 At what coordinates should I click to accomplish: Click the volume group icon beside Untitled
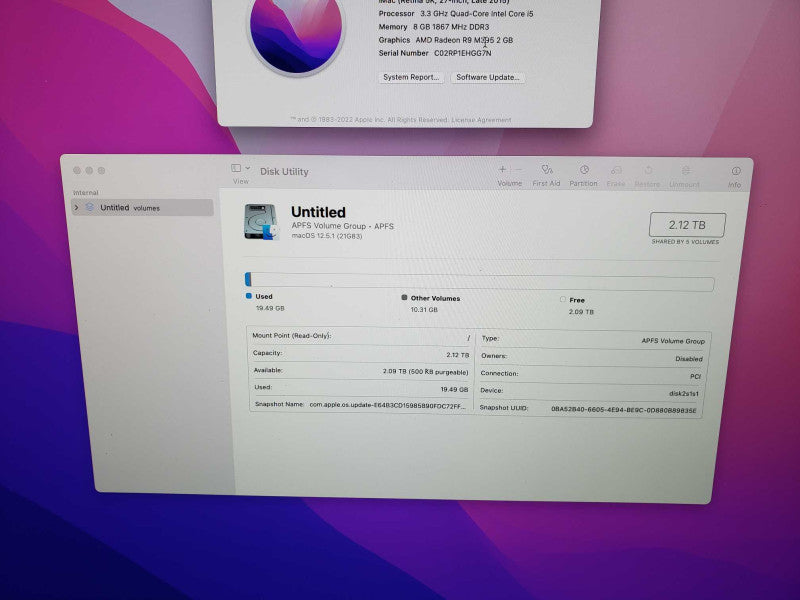tap(90, 207)
